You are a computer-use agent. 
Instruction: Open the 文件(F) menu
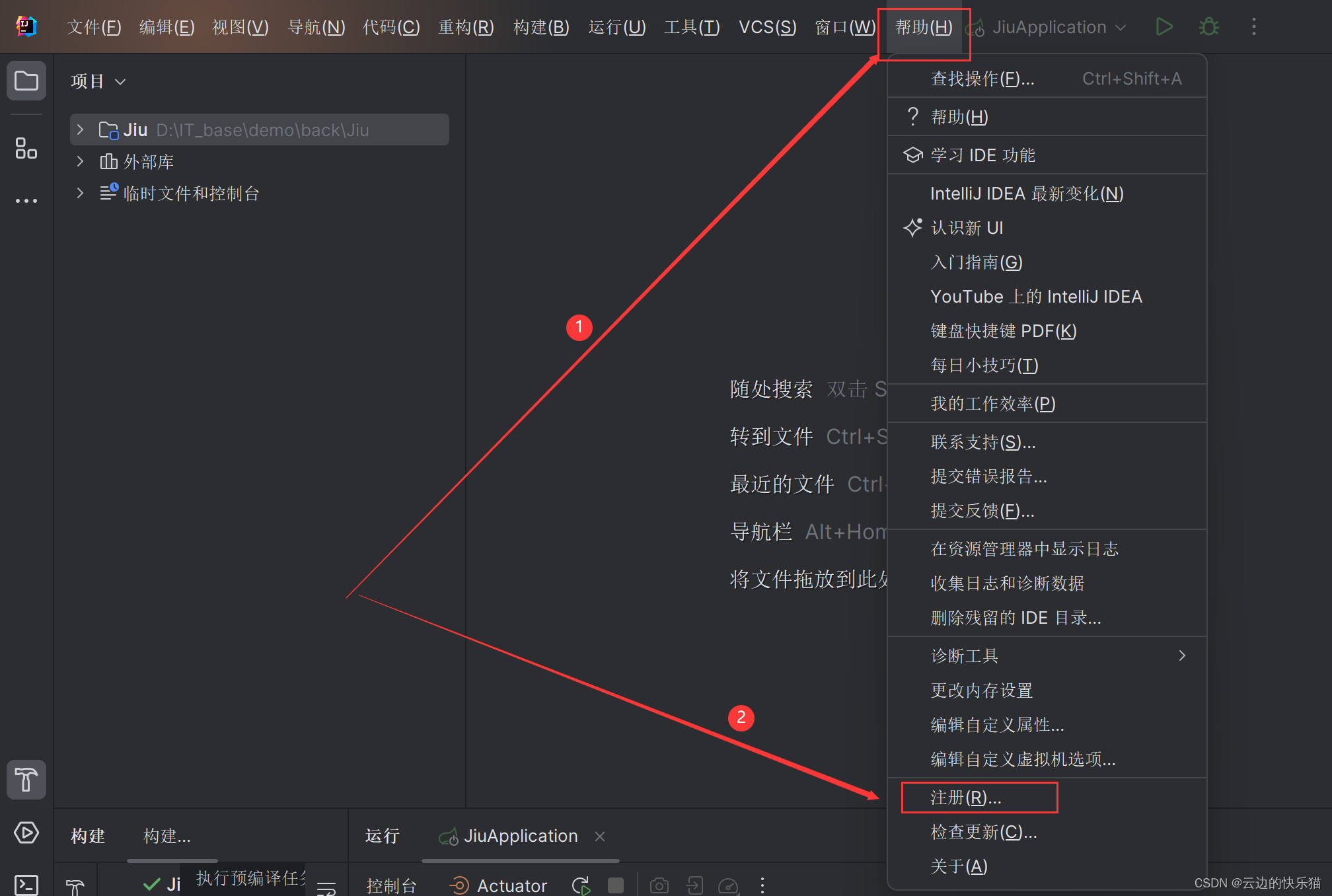click(x=94, y=27)
